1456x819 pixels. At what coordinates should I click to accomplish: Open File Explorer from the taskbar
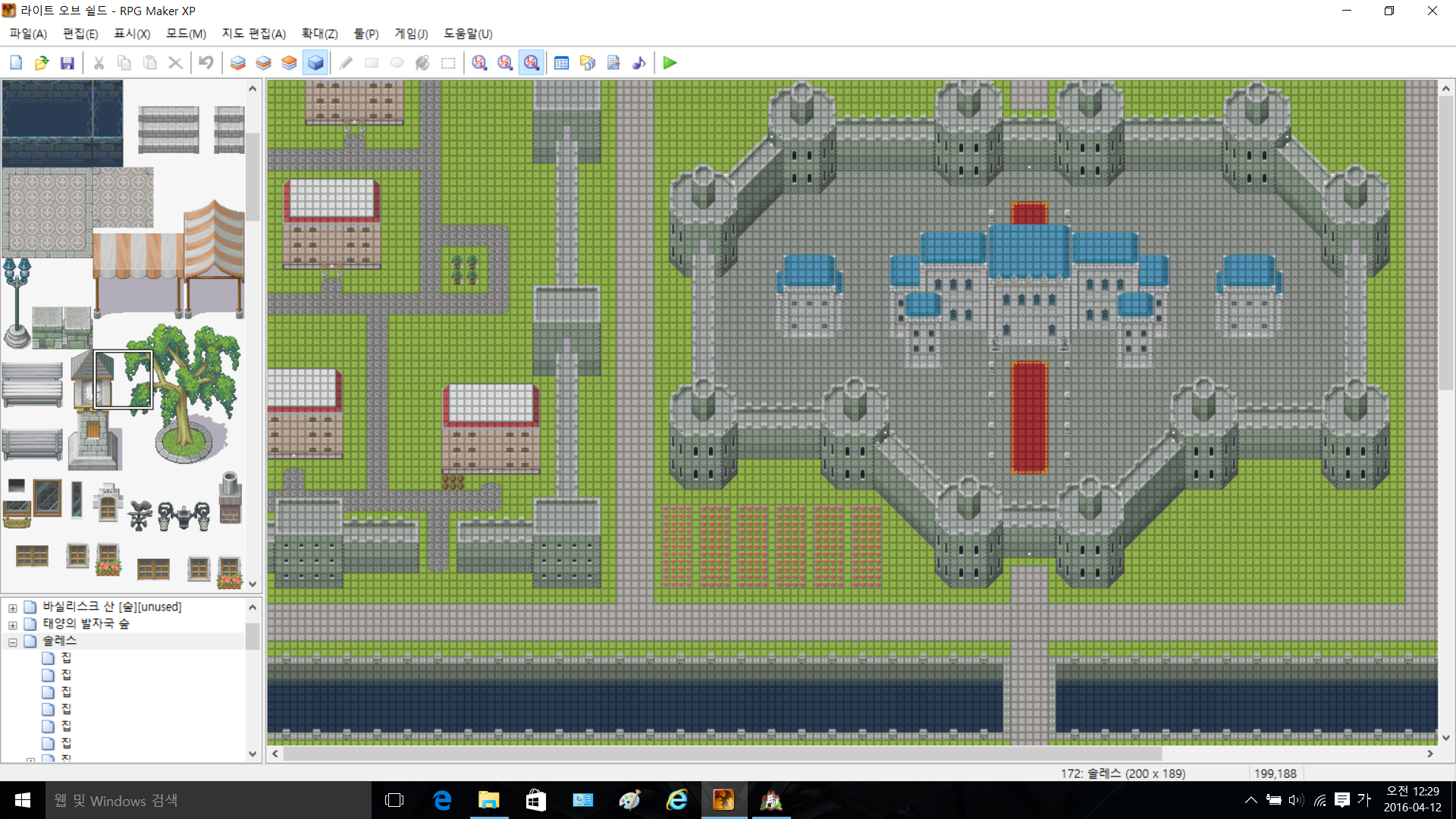489,800
